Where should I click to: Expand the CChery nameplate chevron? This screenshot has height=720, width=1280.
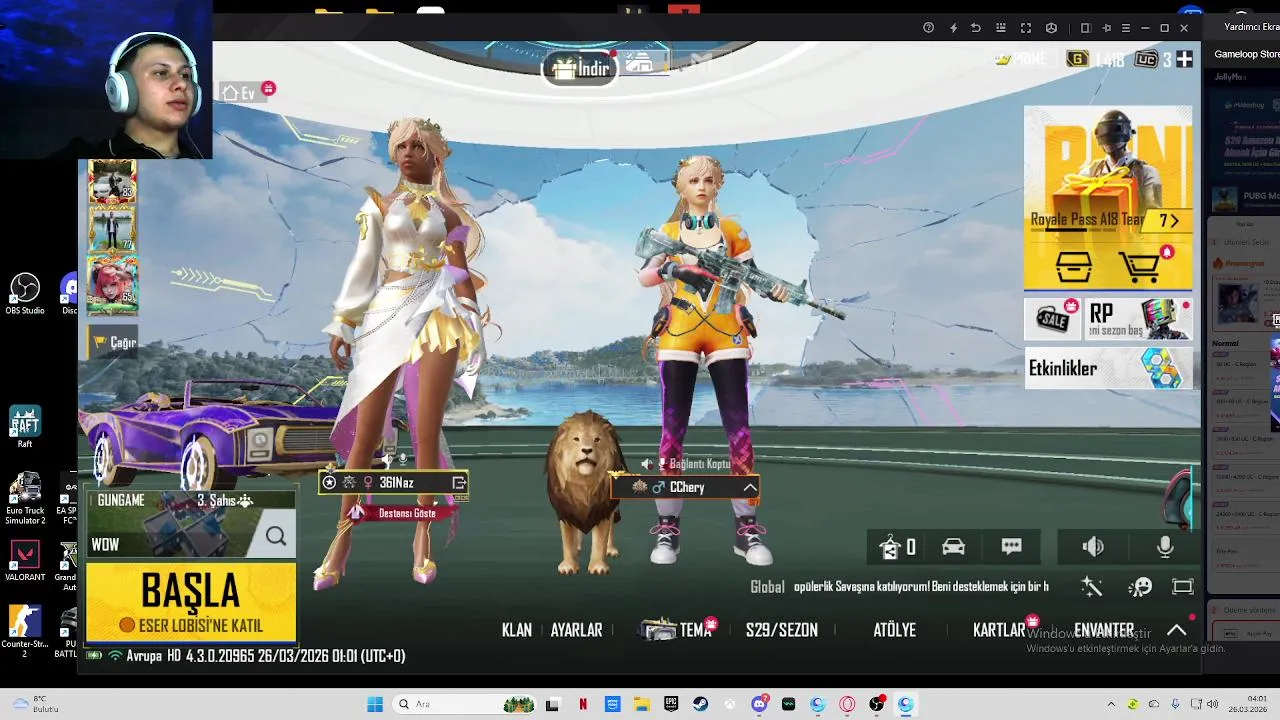coord(749,487)
